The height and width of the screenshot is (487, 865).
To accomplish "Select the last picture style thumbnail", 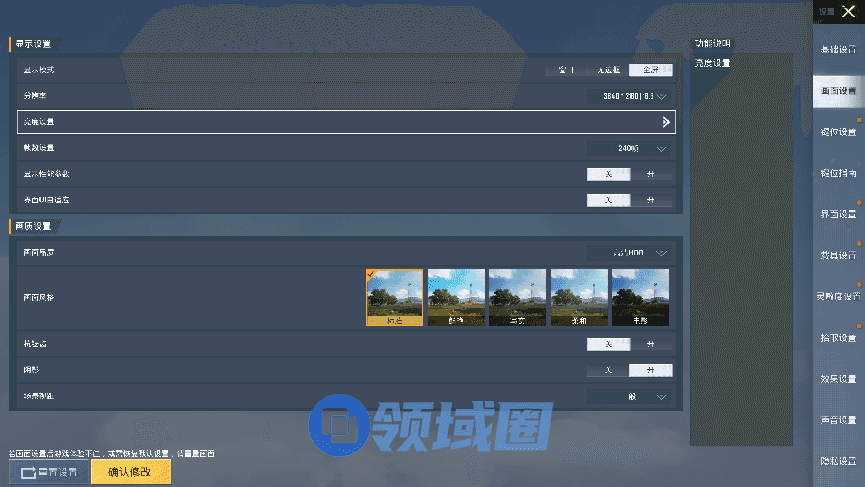I will click(x=640, y=297).
